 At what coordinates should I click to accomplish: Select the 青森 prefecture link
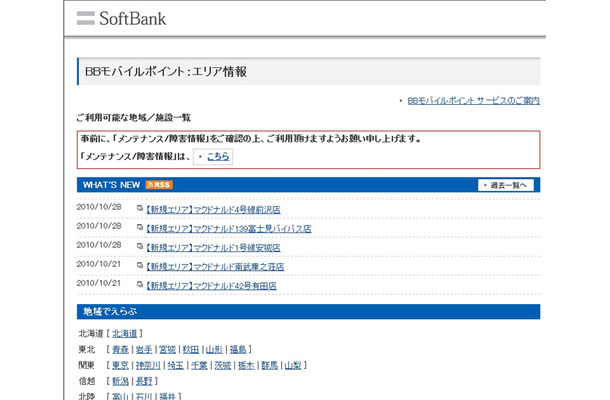[120, 349]
